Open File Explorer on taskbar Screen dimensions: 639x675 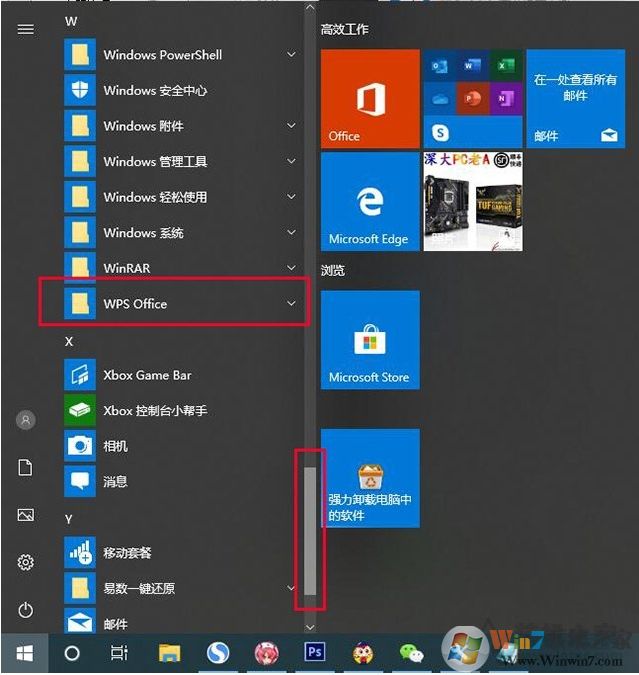169,653
